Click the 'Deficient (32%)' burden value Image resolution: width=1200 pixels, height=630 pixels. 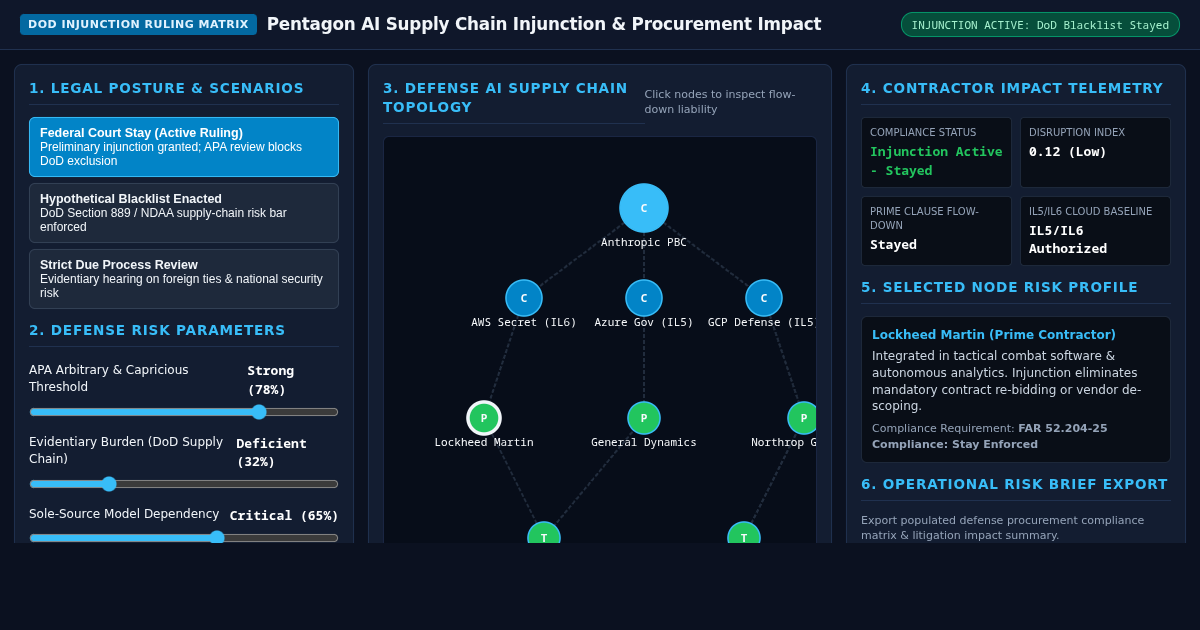click(271, 452)
